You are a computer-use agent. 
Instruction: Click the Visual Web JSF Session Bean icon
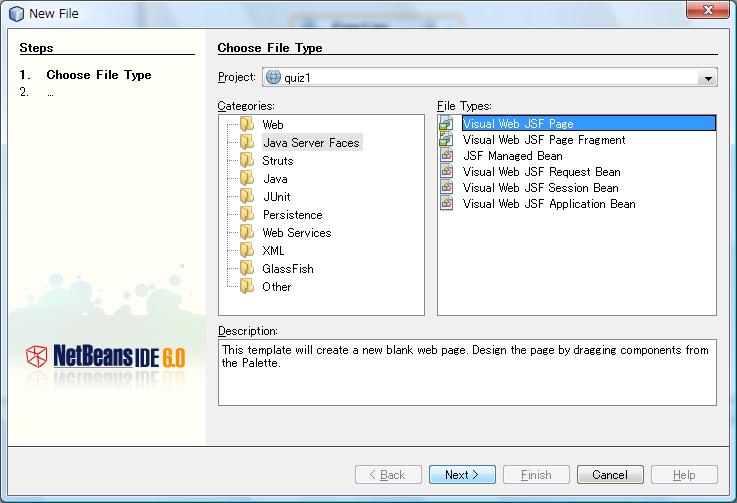point(446,188)
